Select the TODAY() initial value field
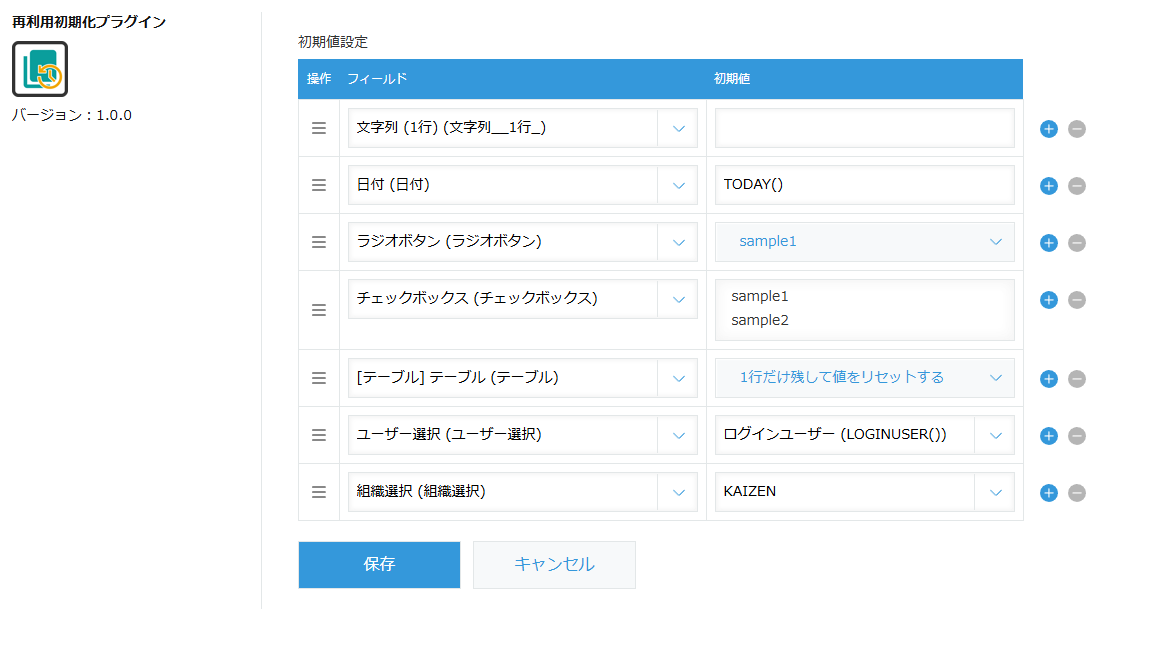The image size is (1168, 657). 863,185
